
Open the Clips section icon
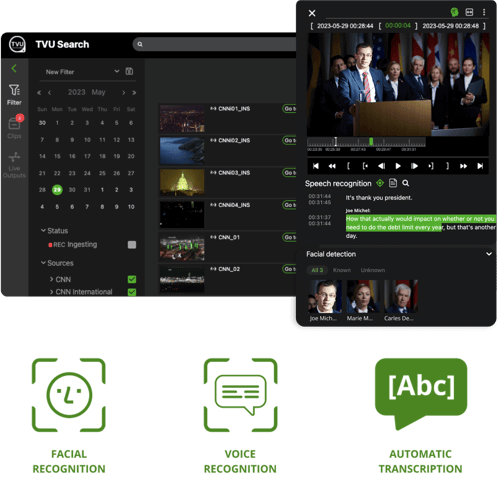coord(14,127)
